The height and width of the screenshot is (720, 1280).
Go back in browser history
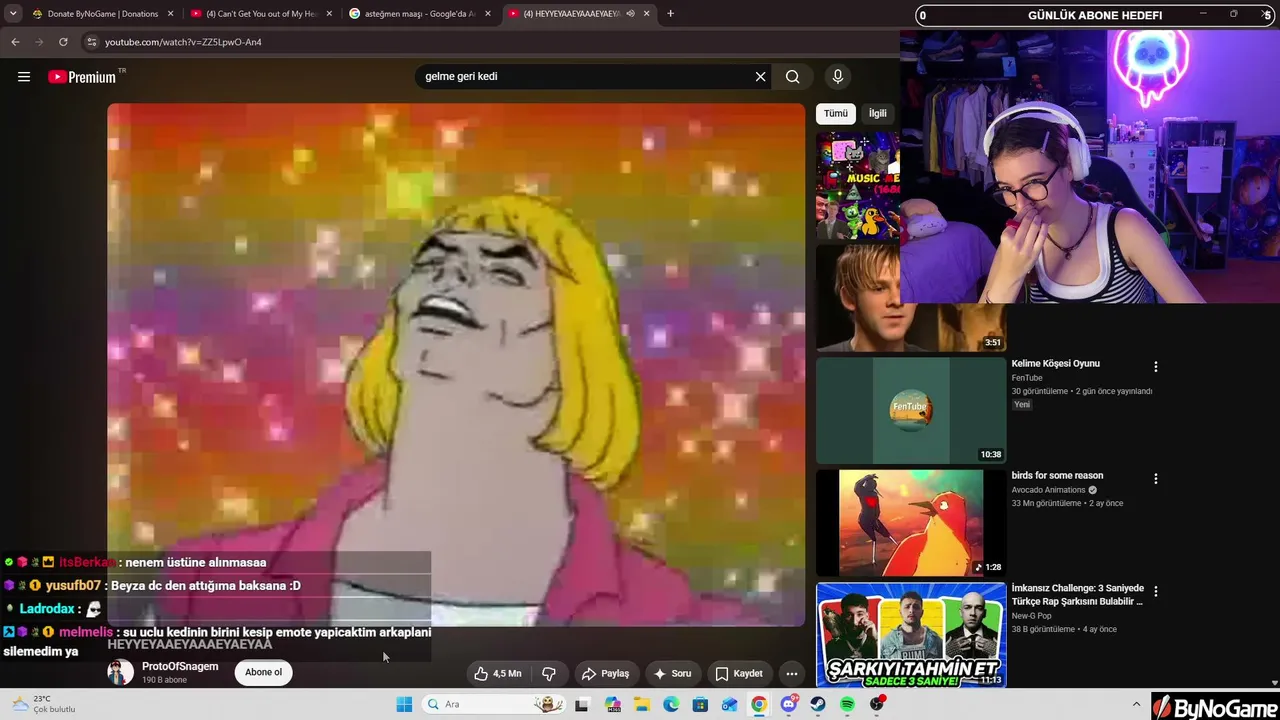(x=15, y=42)
